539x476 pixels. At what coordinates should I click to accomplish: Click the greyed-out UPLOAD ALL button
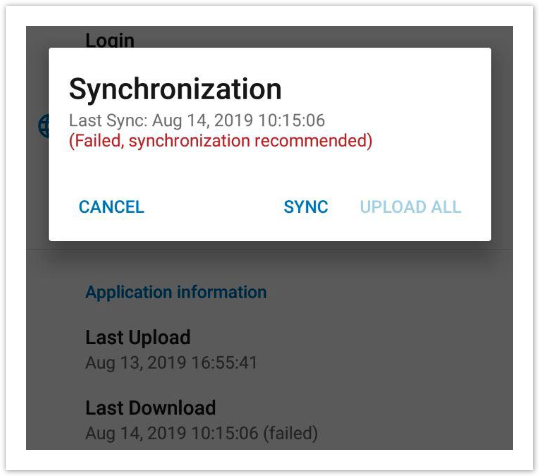(x=410, y=207)
